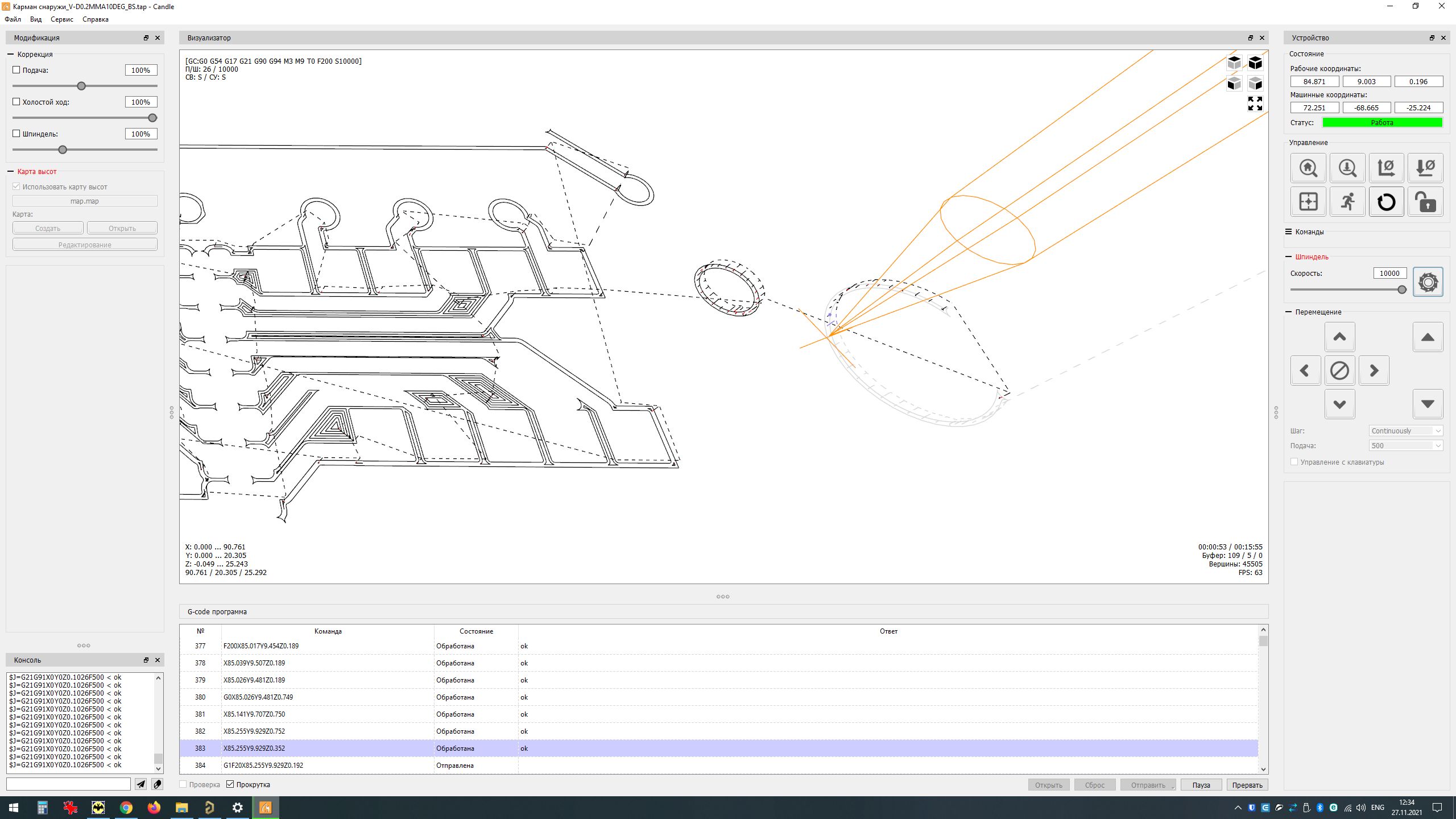1456x819 pixels.
Task: Click the Z-probe icon button
Action: (x=1347, y=168)
